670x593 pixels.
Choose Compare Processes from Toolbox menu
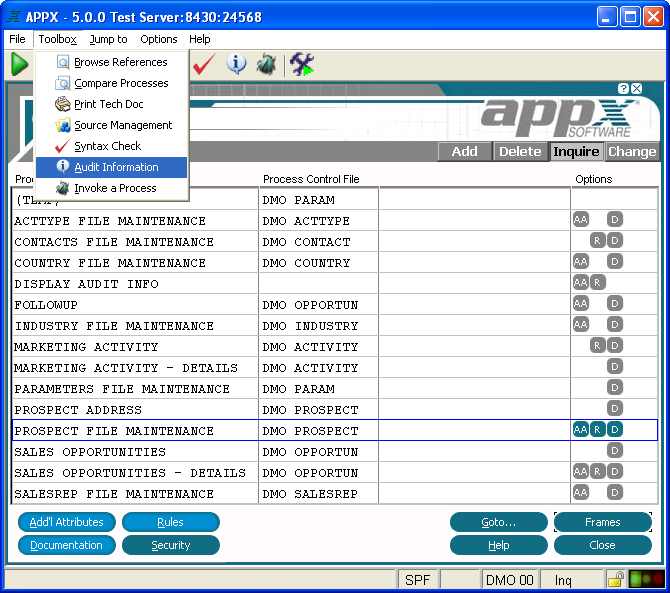[x=112, y=83]
